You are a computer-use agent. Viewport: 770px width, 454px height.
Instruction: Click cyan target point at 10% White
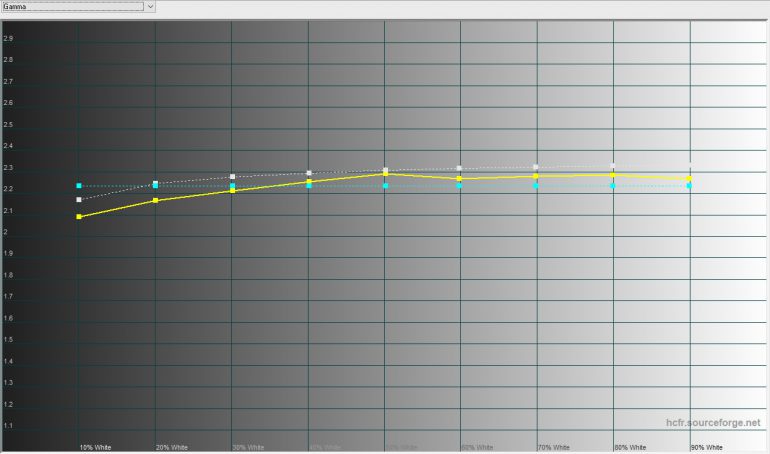(79, 186)
